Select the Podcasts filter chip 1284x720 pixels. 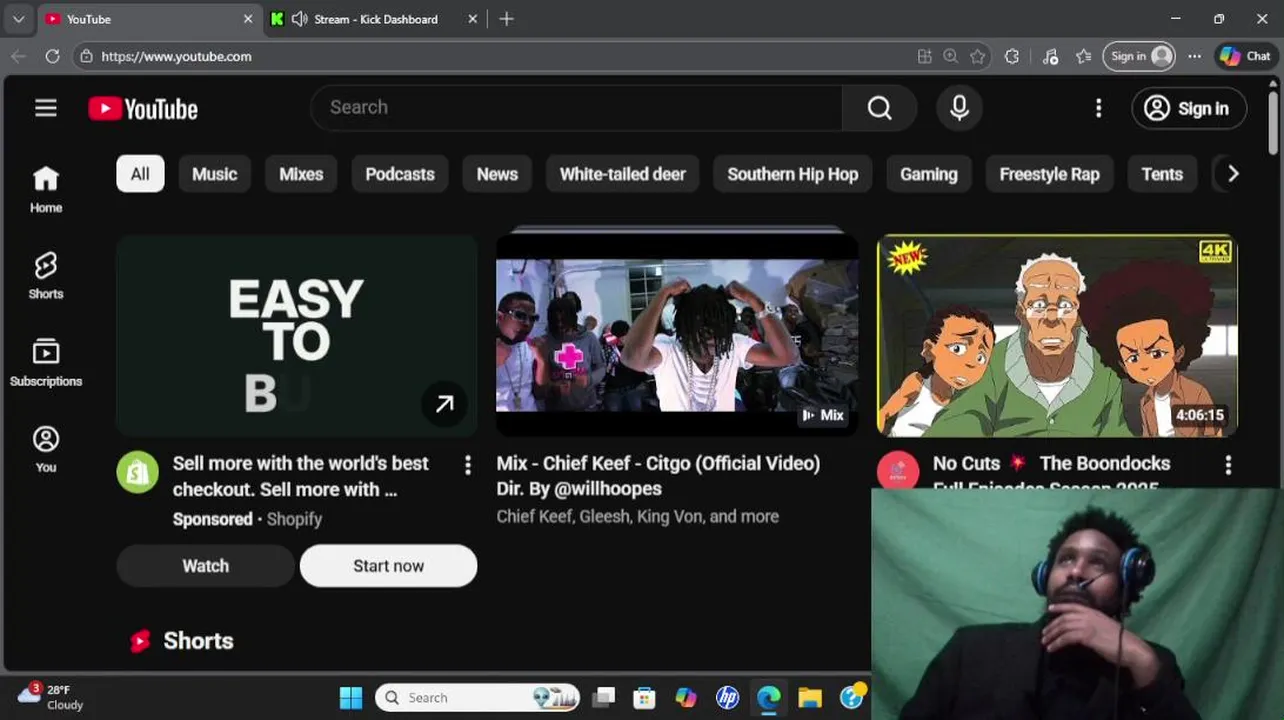pos(400,174)
